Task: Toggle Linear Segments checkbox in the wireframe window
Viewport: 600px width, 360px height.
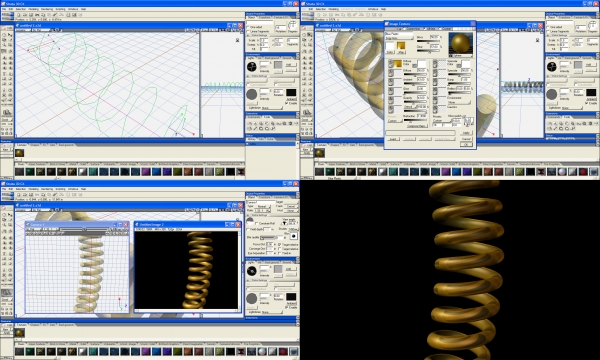Action: (x=248, y=31)
